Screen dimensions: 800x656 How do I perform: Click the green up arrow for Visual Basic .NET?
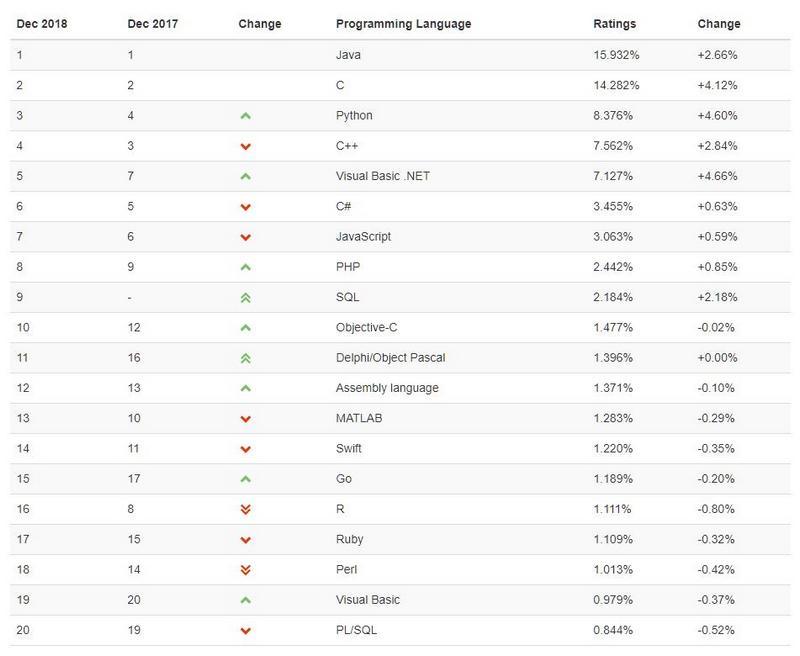point(245,176)
